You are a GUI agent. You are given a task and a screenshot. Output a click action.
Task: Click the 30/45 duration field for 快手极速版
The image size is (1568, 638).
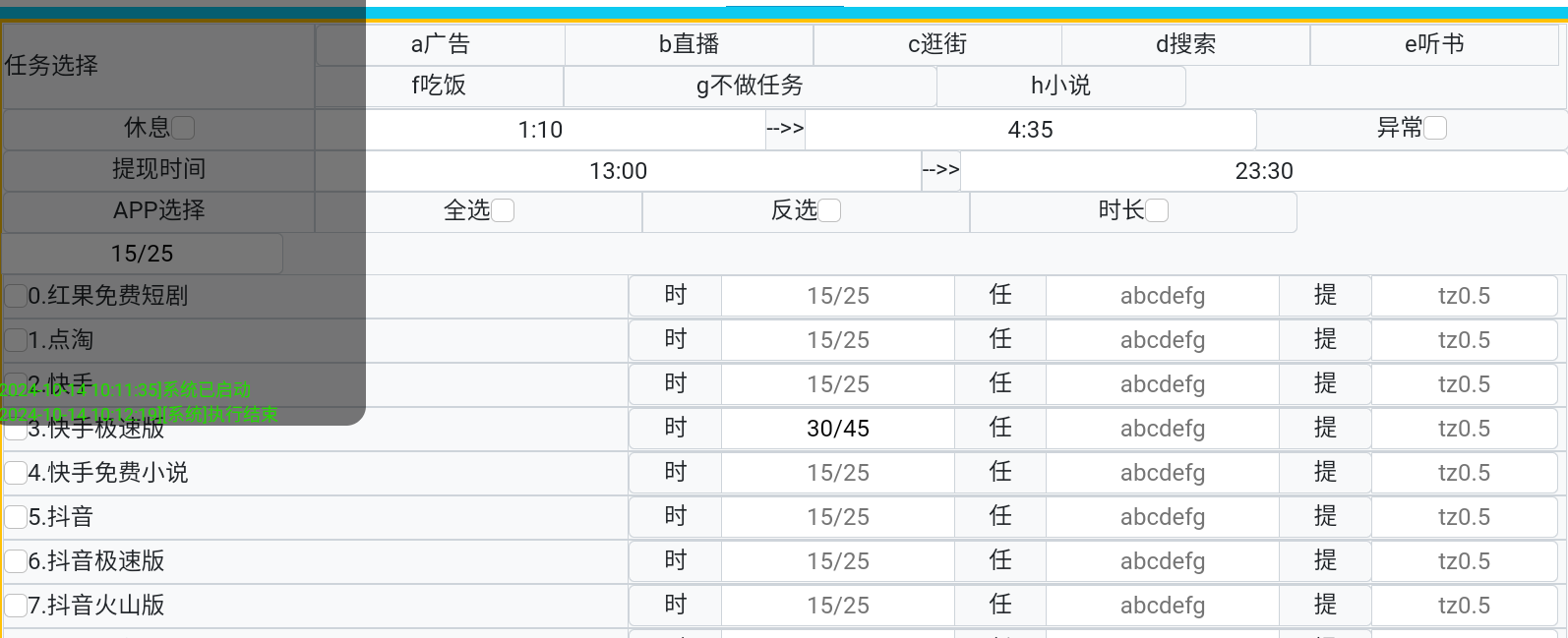coord(838,429)
